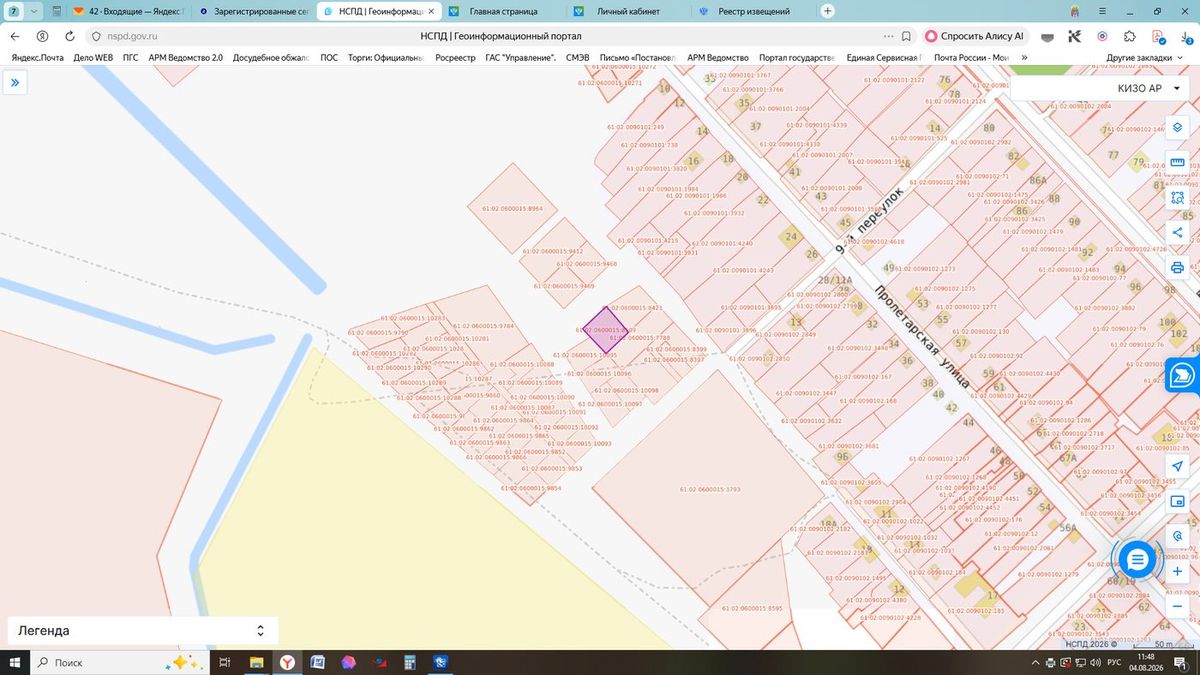
Task: Select the Пролетарская улица street label
Action: point(922,338)
